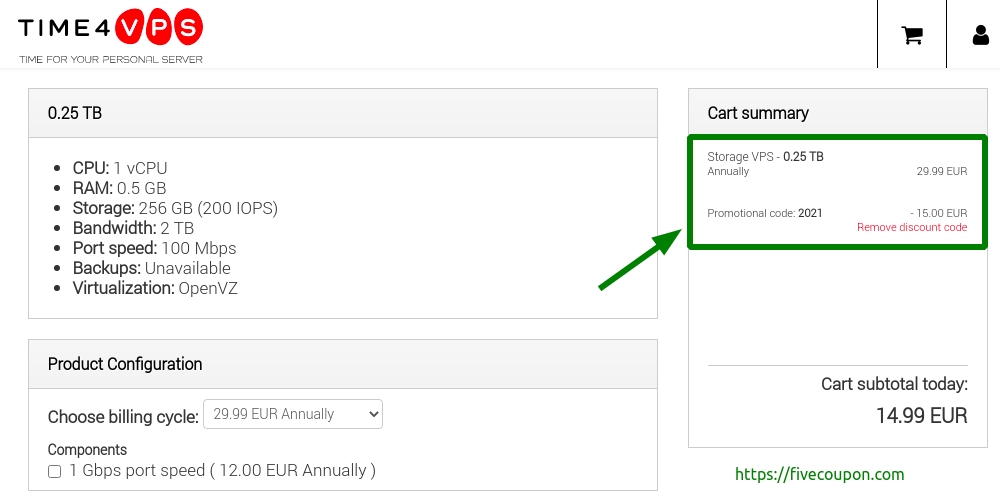Click the Promotional code 2021 text

pyautogui.click(x=765, y=213)
